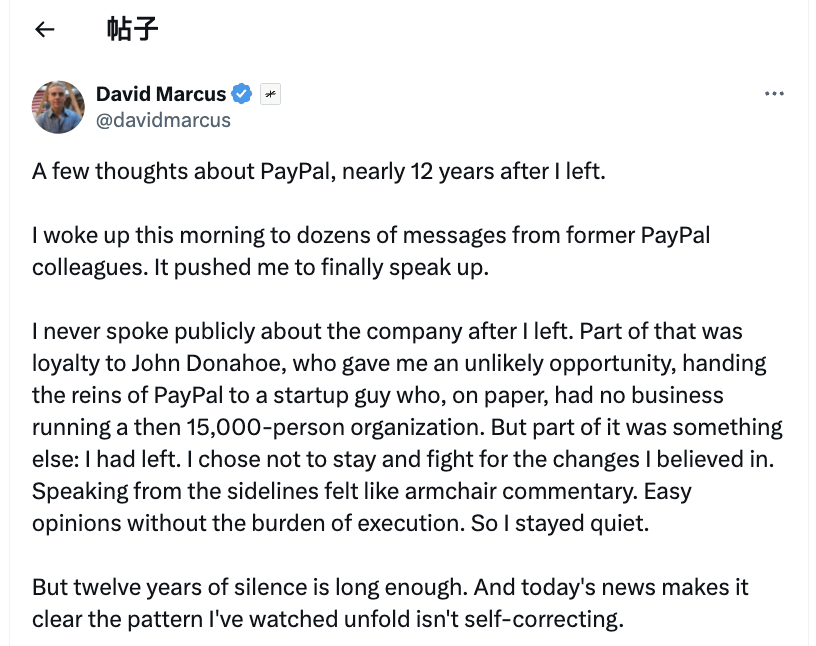Click the David Marcus display name
The width and height of the screenshot is (816, 646).
point(161,94)
